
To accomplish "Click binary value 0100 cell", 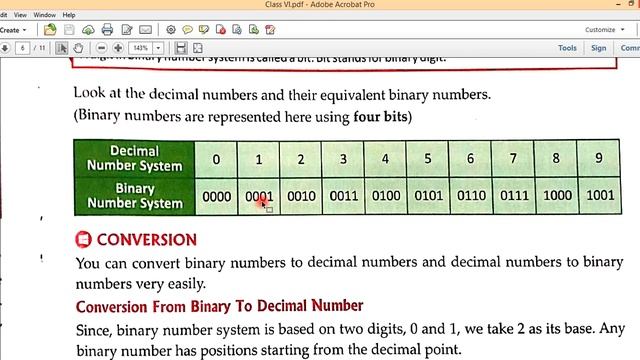I will 386,196.
